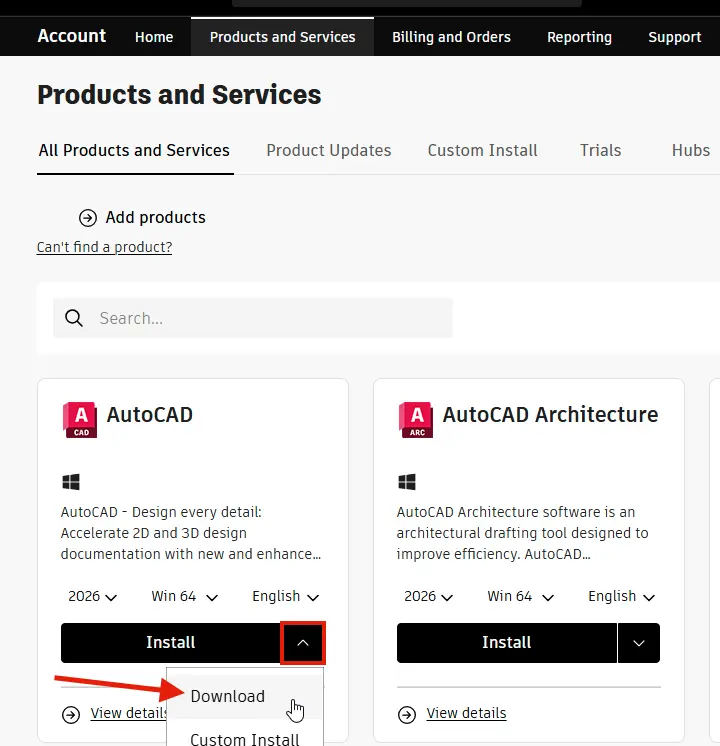Viewport: 720px width, 746px height.
Task: Open the AutoCAD 2026 version dropdown
Action: pyautogui.click(x=93, y=596)
